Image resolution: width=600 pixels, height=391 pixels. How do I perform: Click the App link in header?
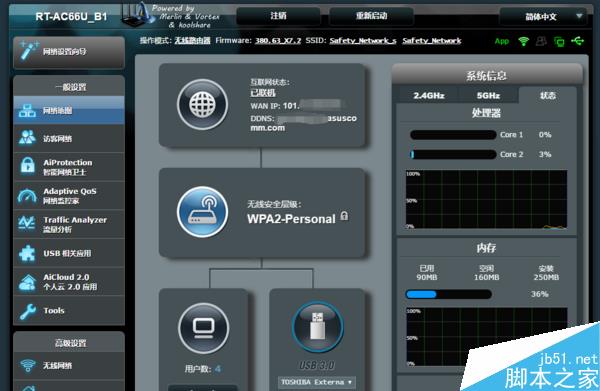(x=502, y=41)
